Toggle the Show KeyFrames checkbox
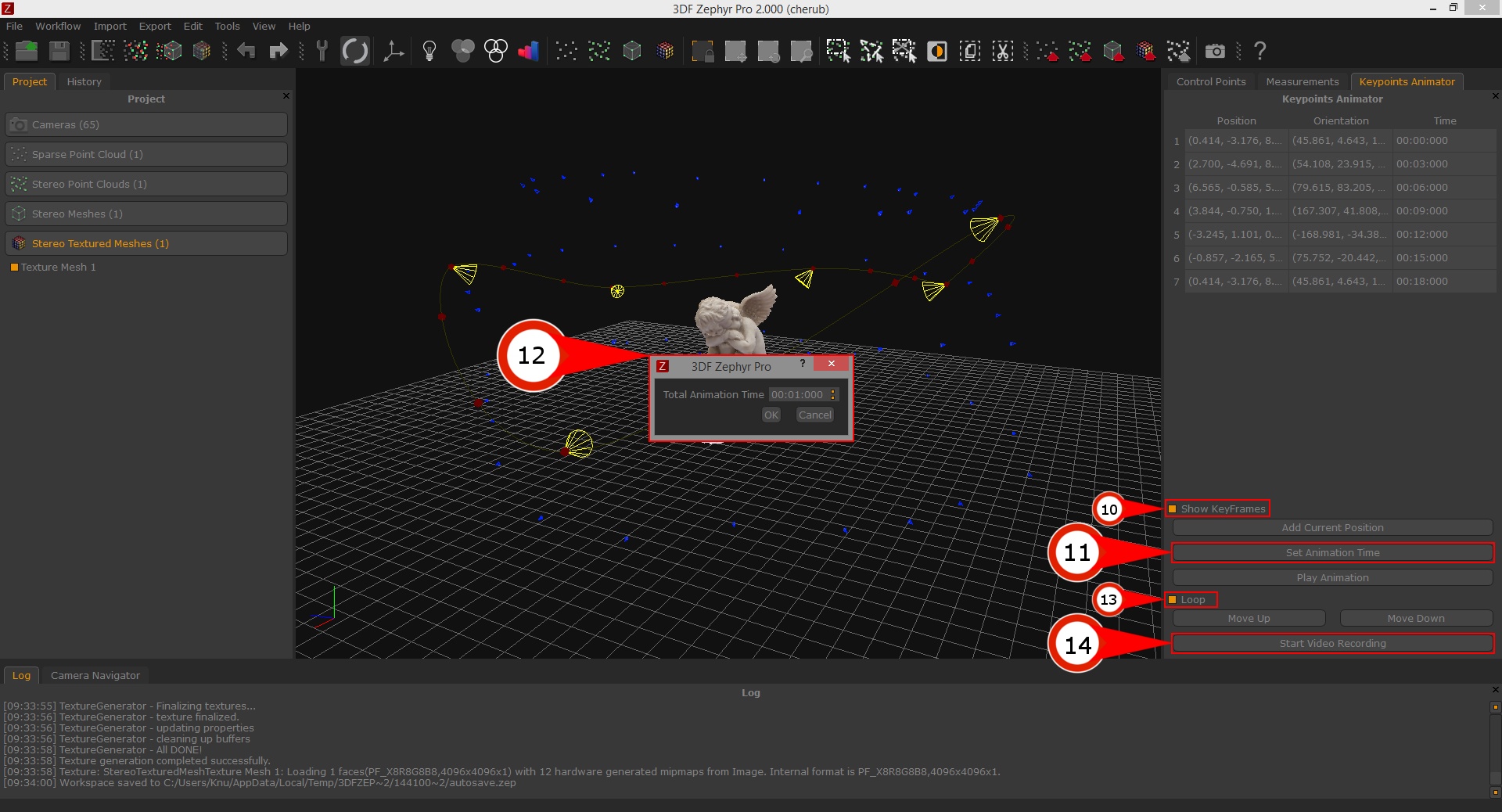Viewport: 1502px width, 812px height. click(x=1172, y=509)
